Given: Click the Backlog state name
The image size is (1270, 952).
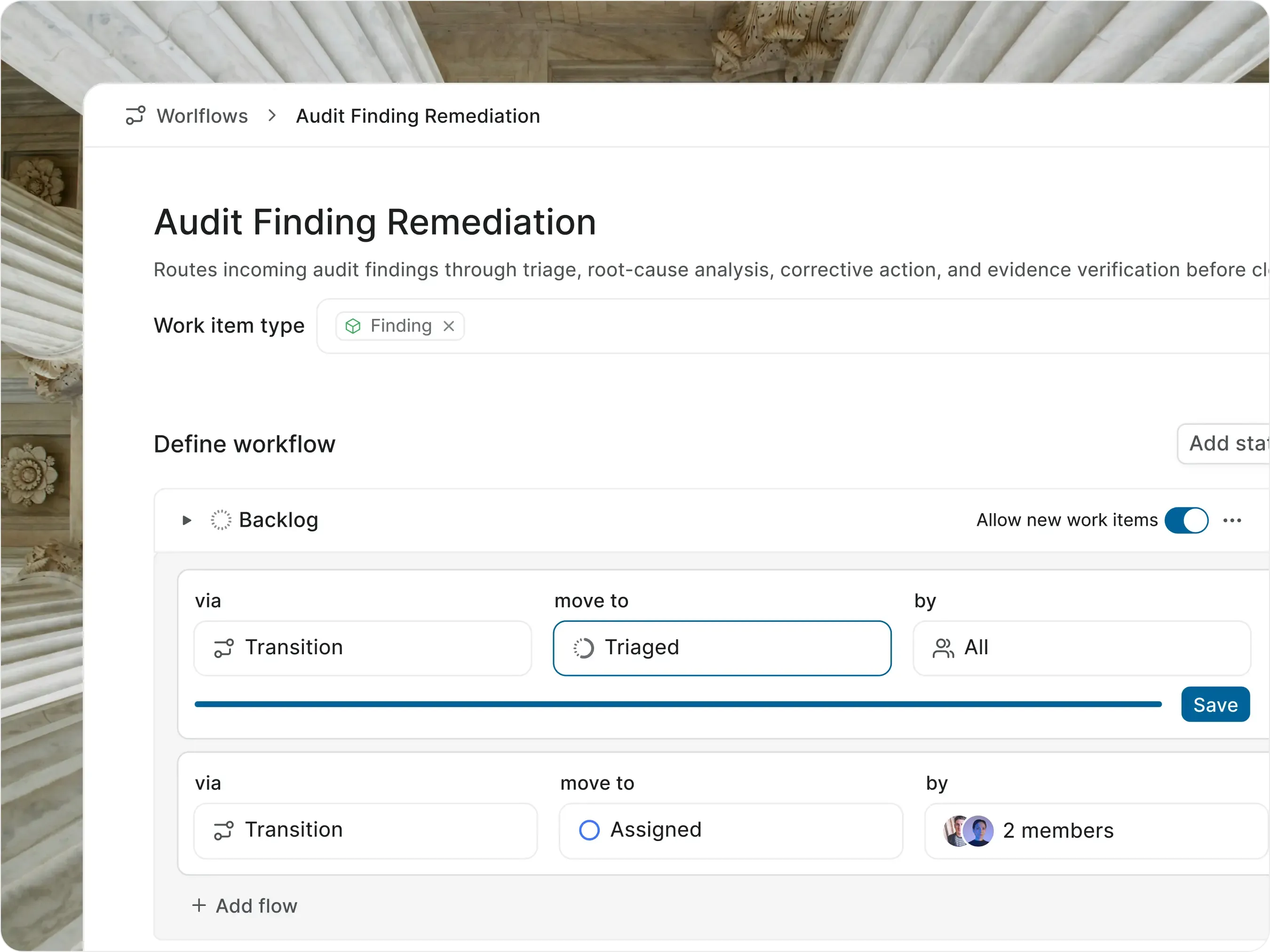Looking at the screenshot, I should pyautogui.click(x=278, y=520).
